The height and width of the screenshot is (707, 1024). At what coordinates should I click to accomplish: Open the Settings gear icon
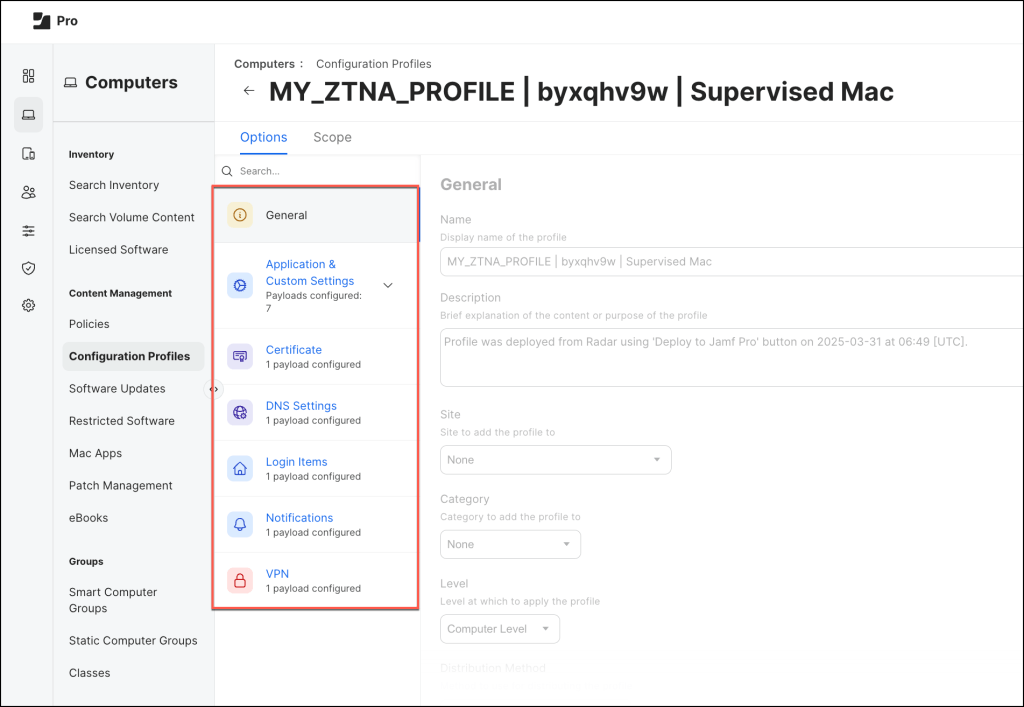pyautogui.click(x=28, y=306)
